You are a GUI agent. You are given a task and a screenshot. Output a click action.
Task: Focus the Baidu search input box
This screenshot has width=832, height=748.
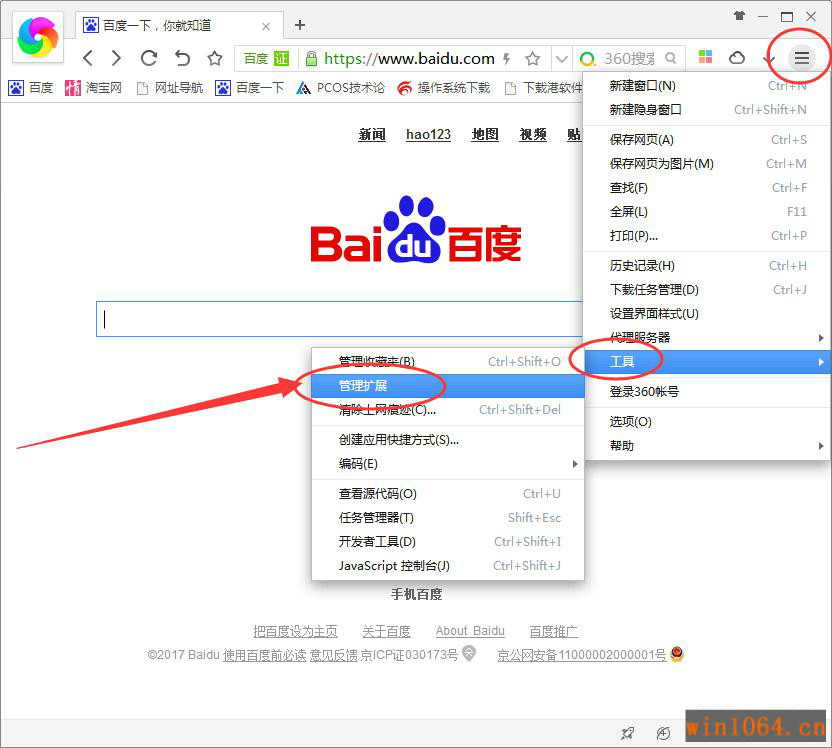[340, 319]
